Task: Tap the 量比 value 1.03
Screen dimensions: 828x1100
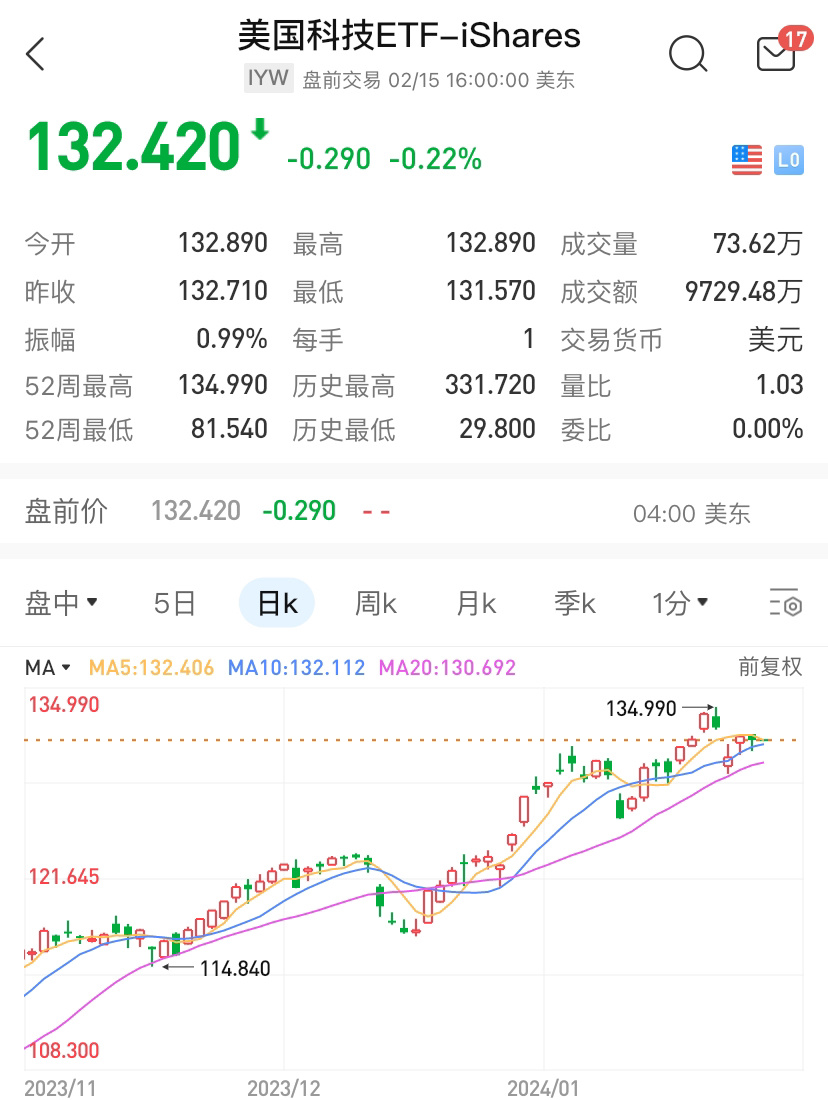Action: pyautogui.click(x=779, y=384)
